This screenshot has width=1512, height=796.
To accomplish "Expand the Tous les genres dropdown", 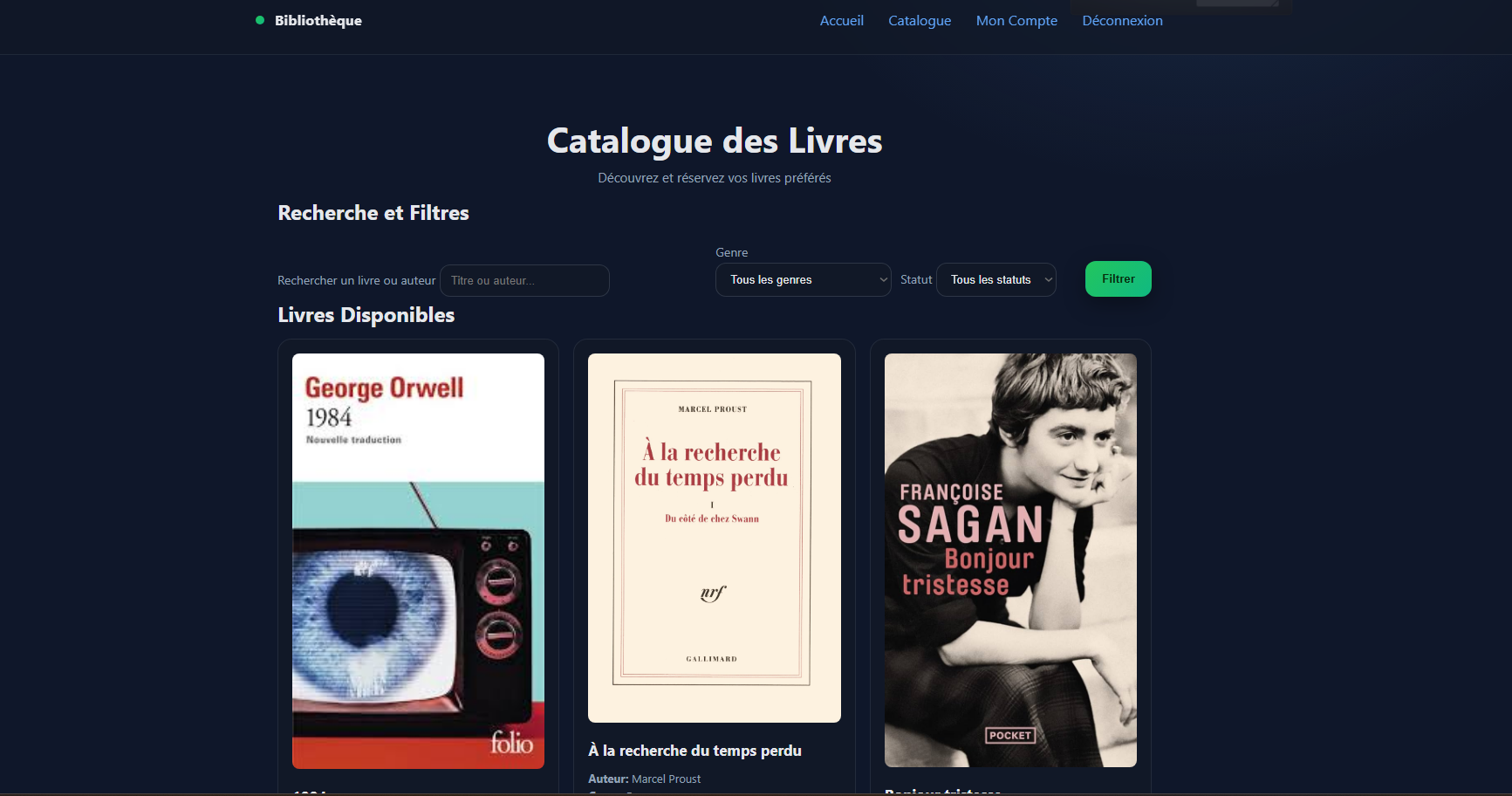I will (x=803, y=279).
